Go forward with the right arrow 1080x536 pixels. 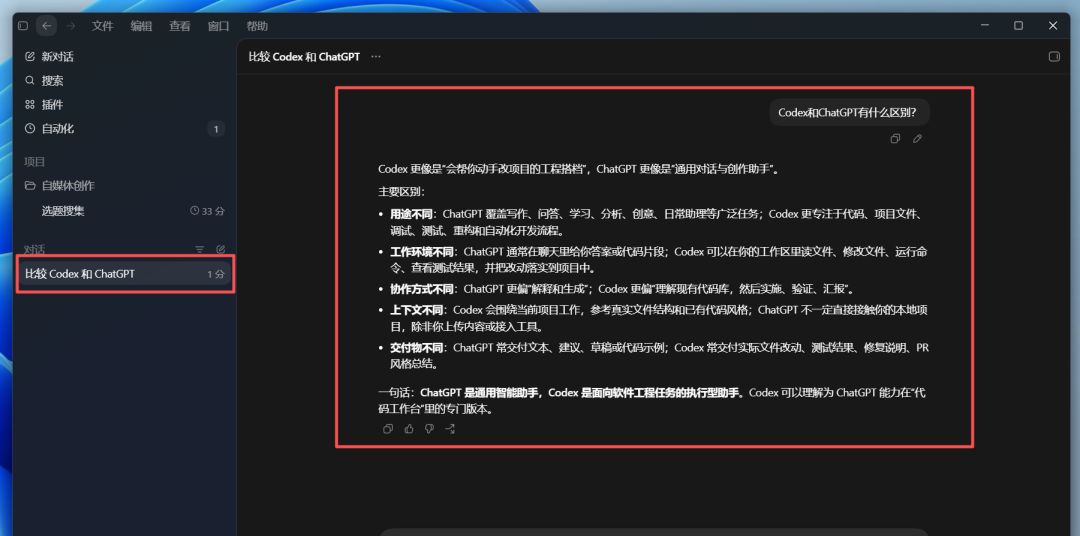tap(70, 25)
